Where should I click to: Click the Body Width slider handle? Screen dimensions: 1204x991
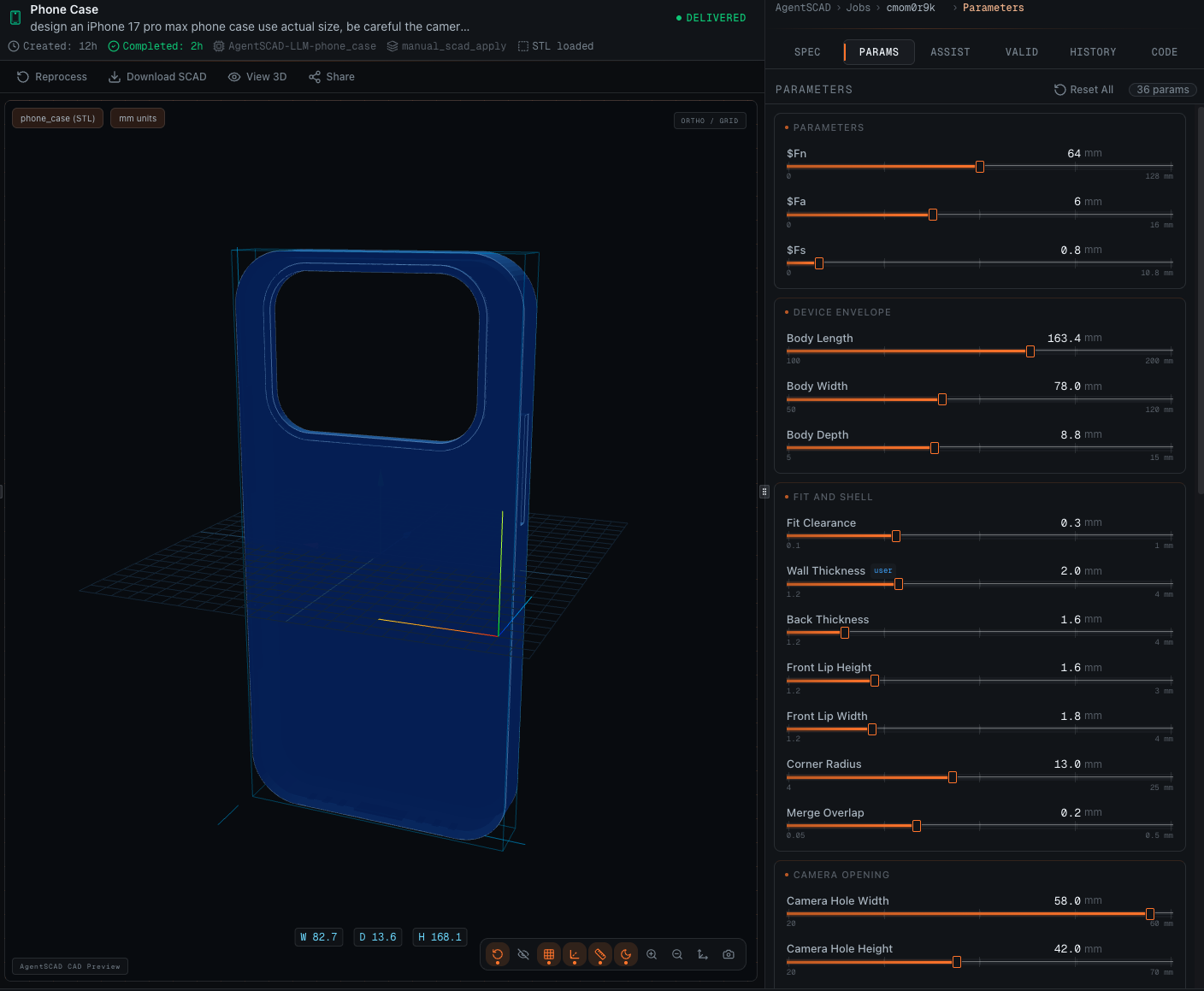coord(942,399)
